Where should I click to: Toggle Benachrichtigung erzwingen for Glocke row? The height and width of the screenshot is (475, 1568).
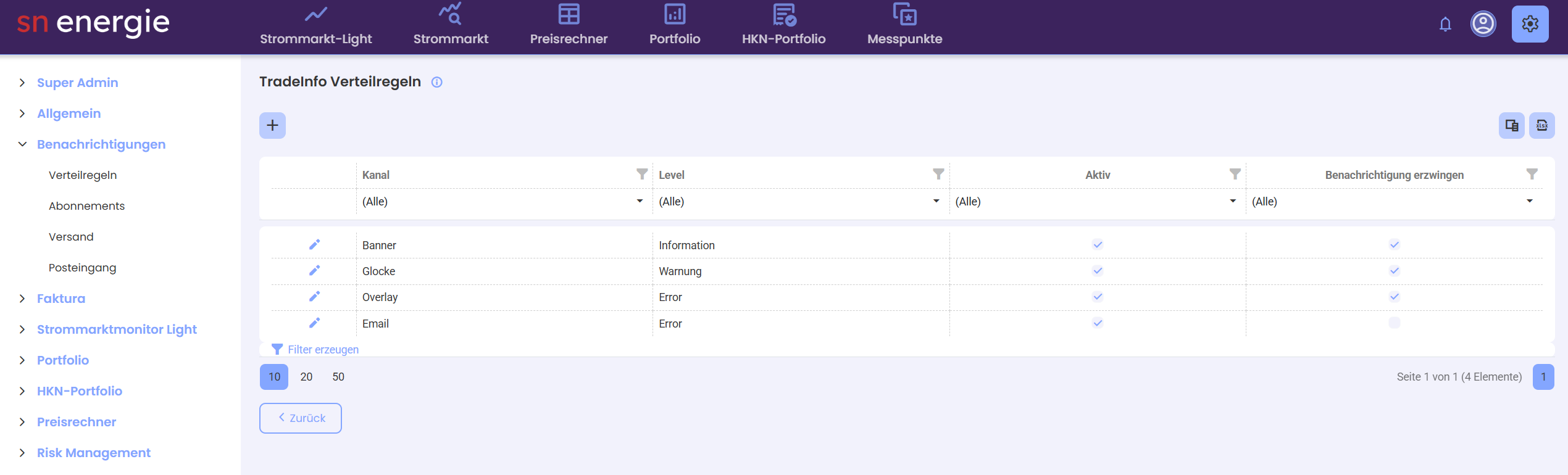pos(1394,271)
